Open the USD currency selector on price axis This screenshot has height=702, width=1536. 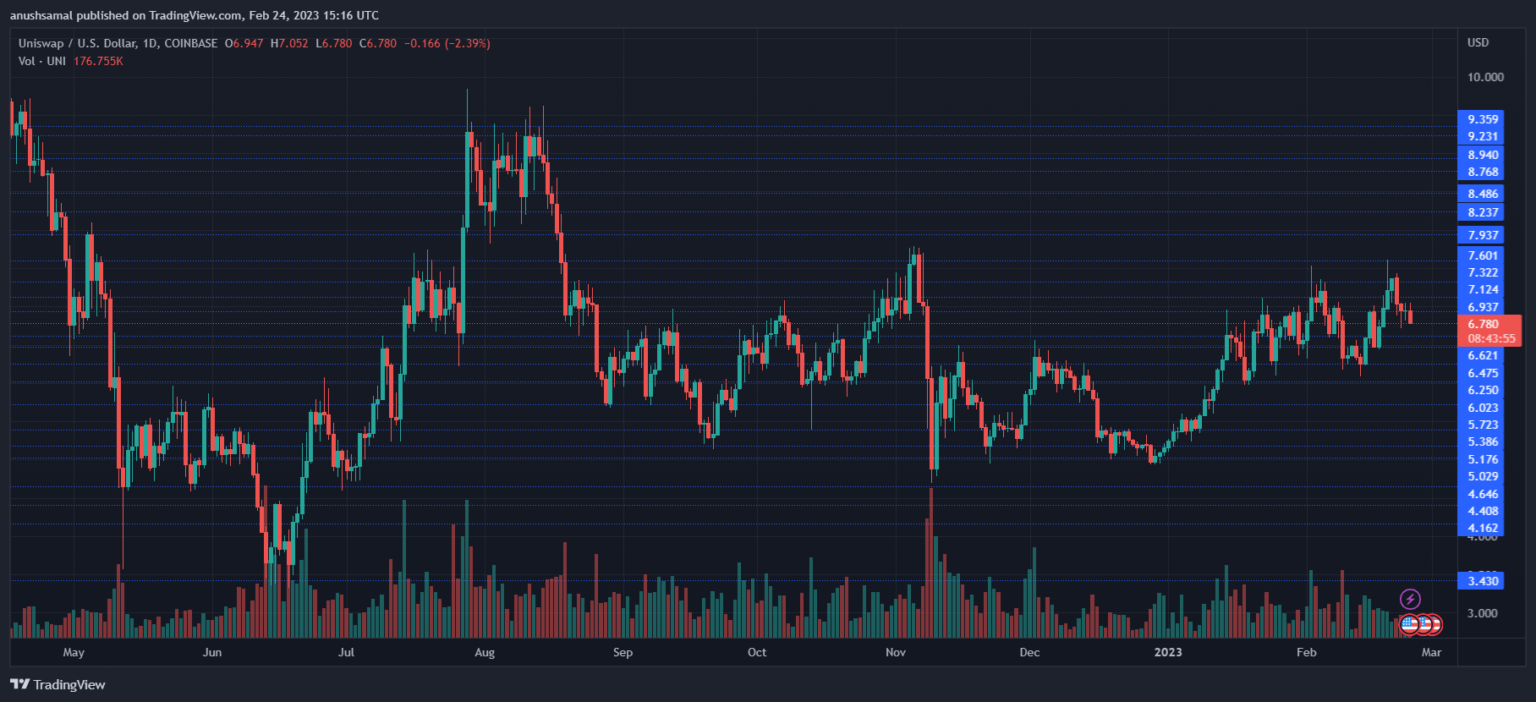tap(1478, 43)
